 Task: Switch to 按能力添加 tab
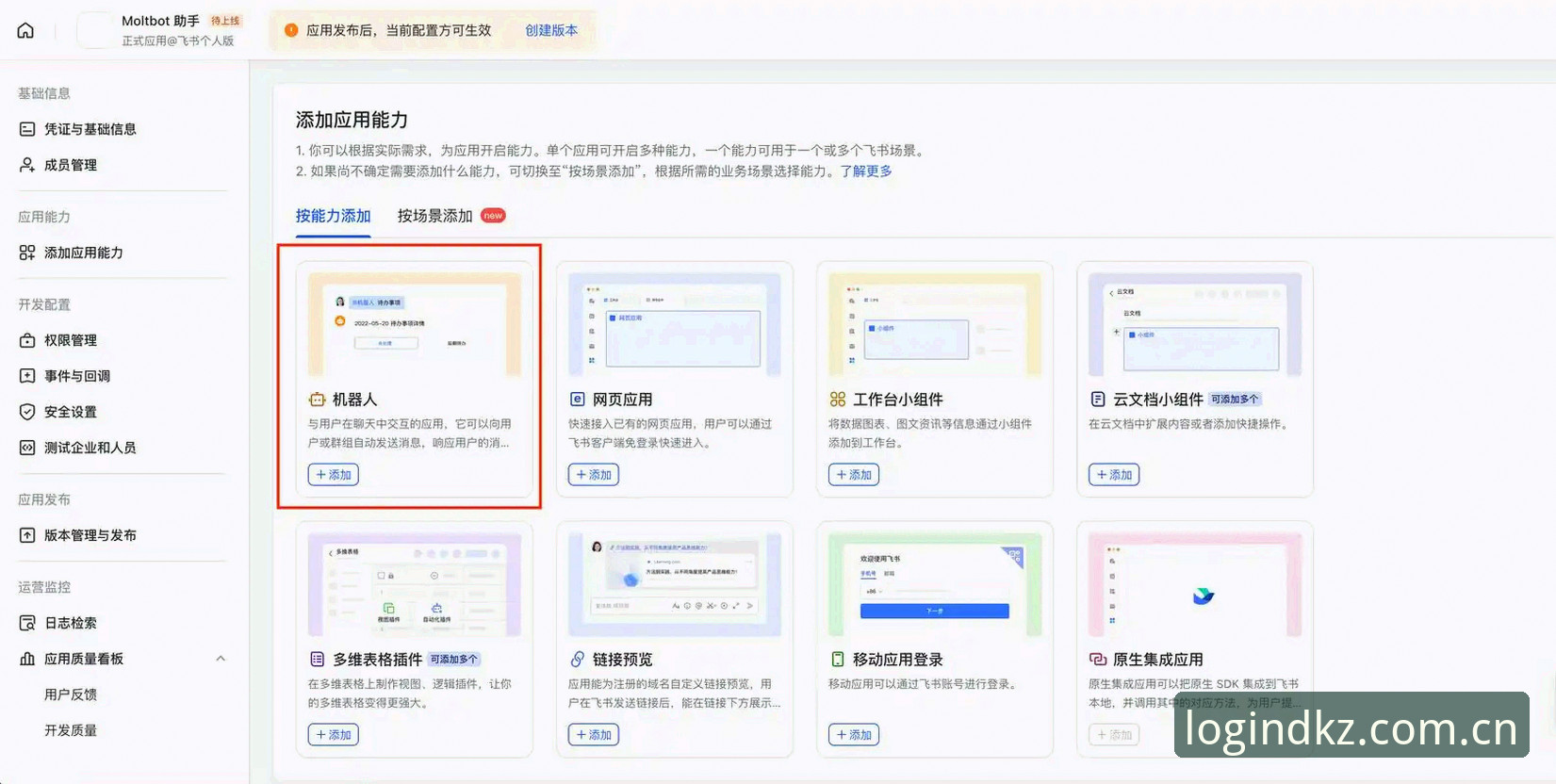click(333, 216)
